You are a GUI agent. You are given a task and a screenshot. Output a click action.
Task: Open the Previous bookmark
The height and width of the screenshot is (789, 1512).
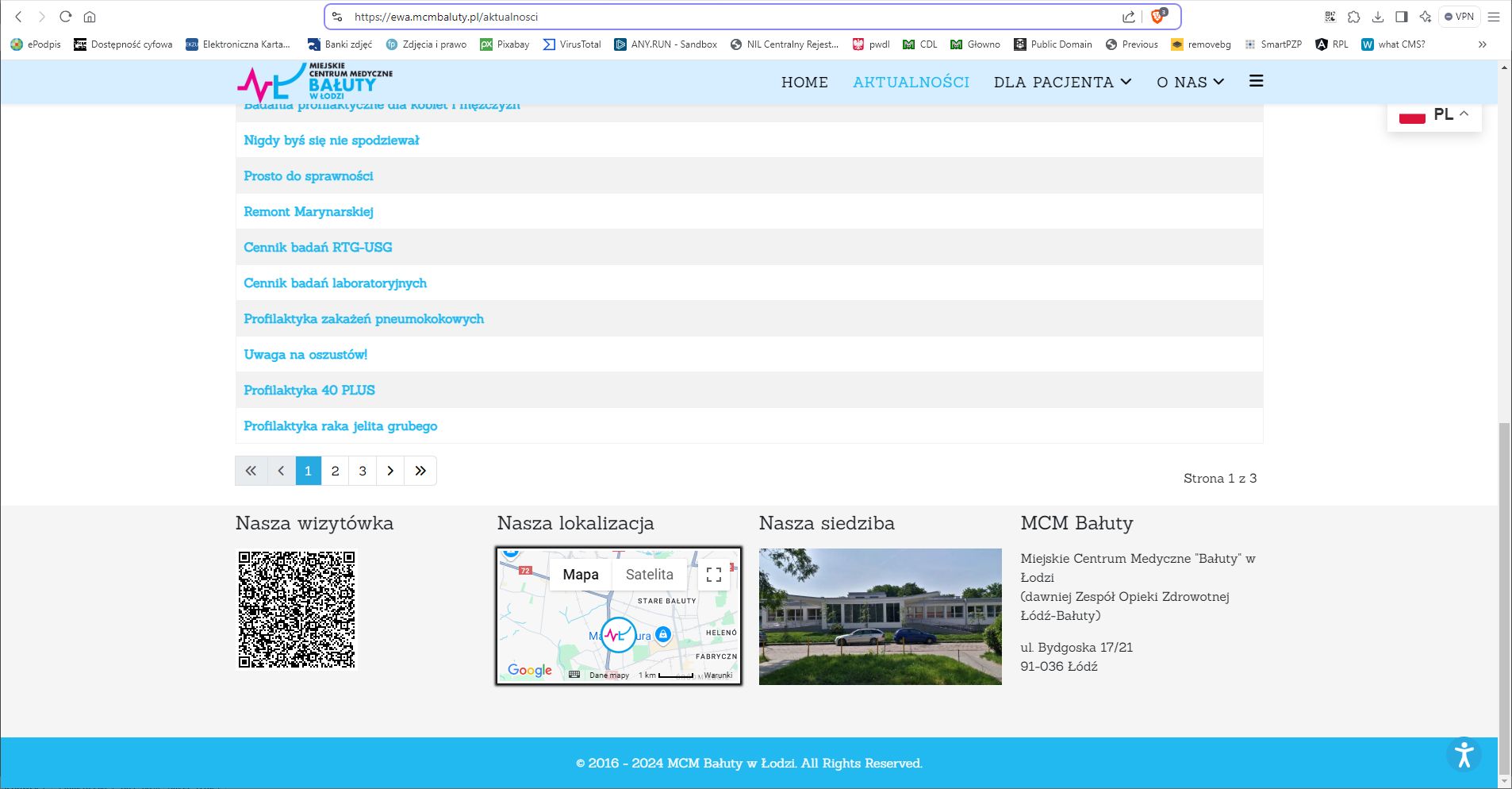pyautogui.click(x=1131, y=44)
